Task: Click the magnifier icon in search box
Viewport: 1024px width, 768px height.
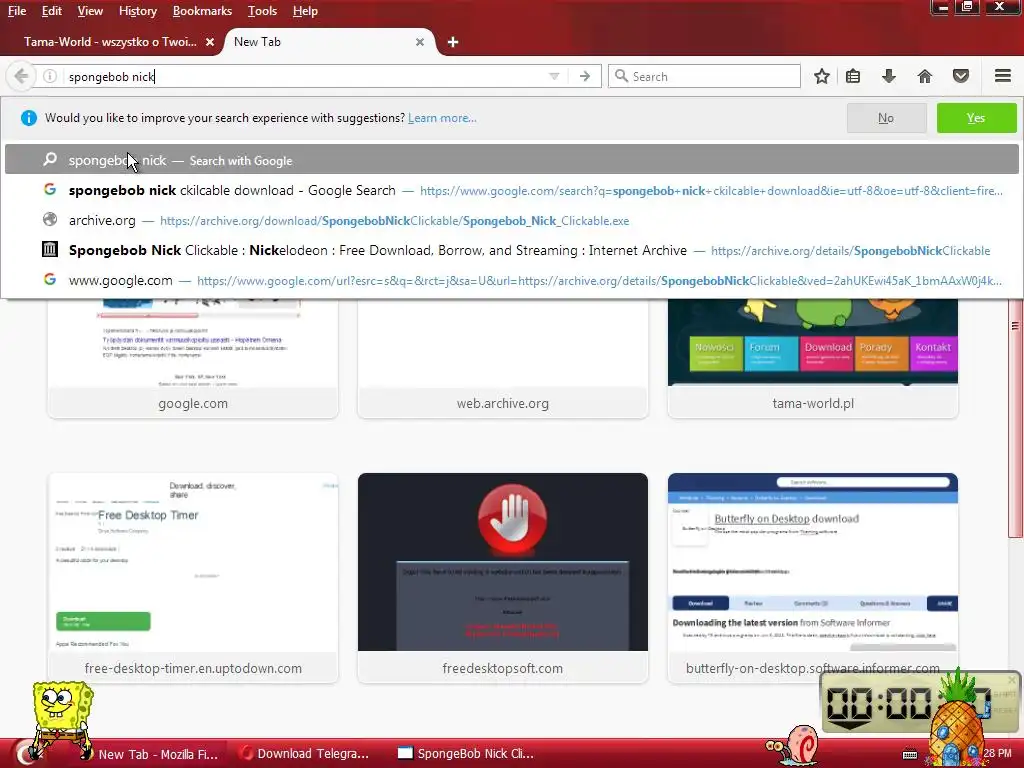Action: coord(622,76)
